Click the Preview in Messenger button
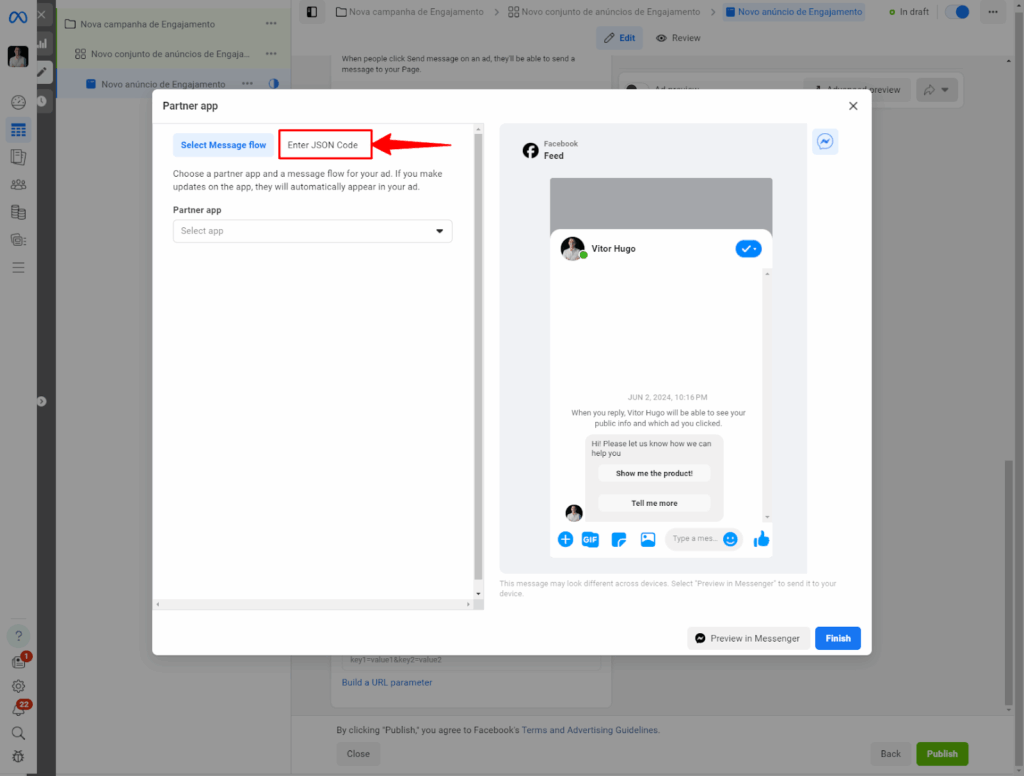1024x776 pixels. click(x=748, y=638)
